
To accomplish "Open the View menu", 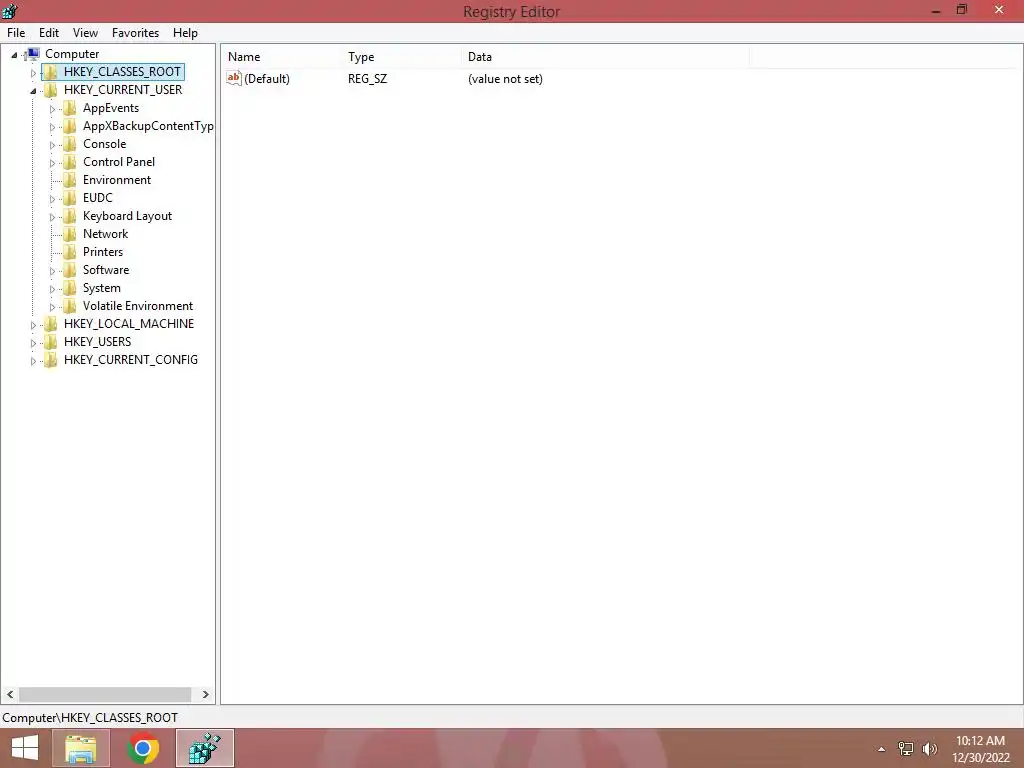I will tap(85, 33).
